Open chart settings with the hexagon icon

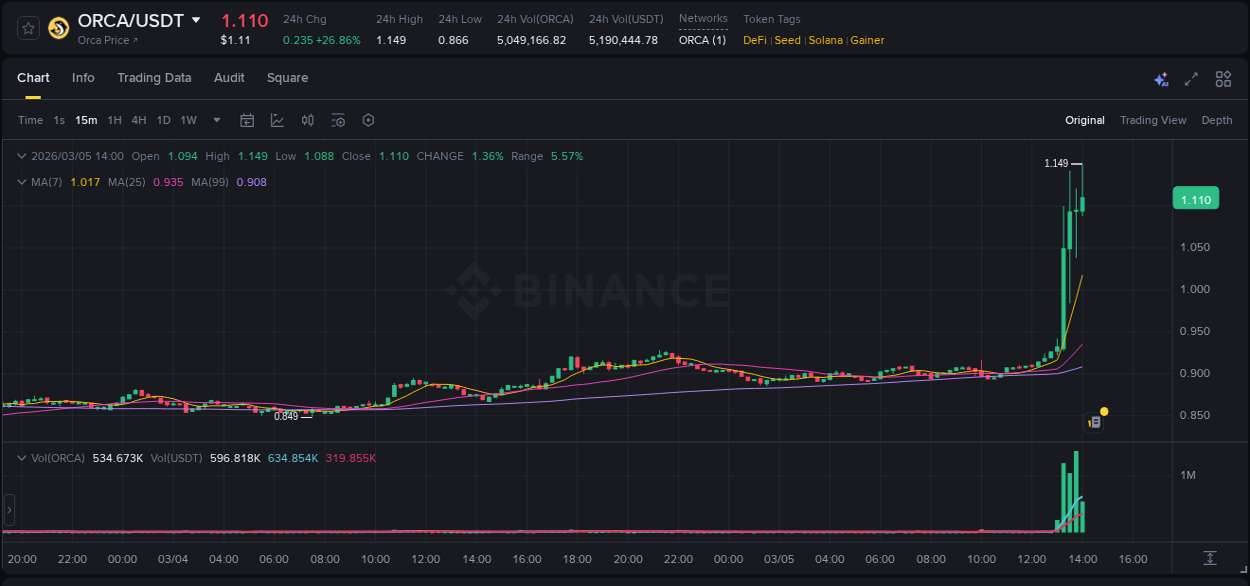coord(368,120)
